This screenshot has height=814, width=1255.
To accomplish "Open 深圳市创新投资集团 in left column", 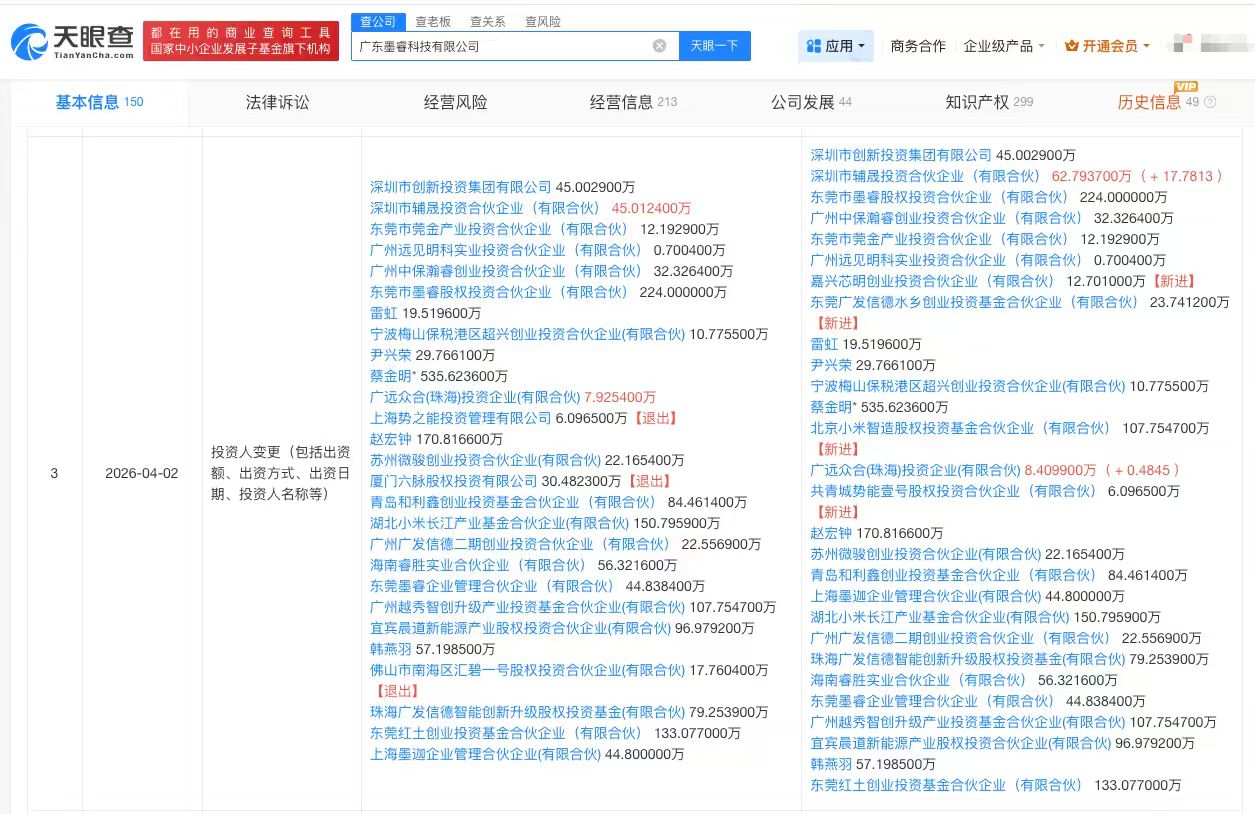I will point(461,187).
